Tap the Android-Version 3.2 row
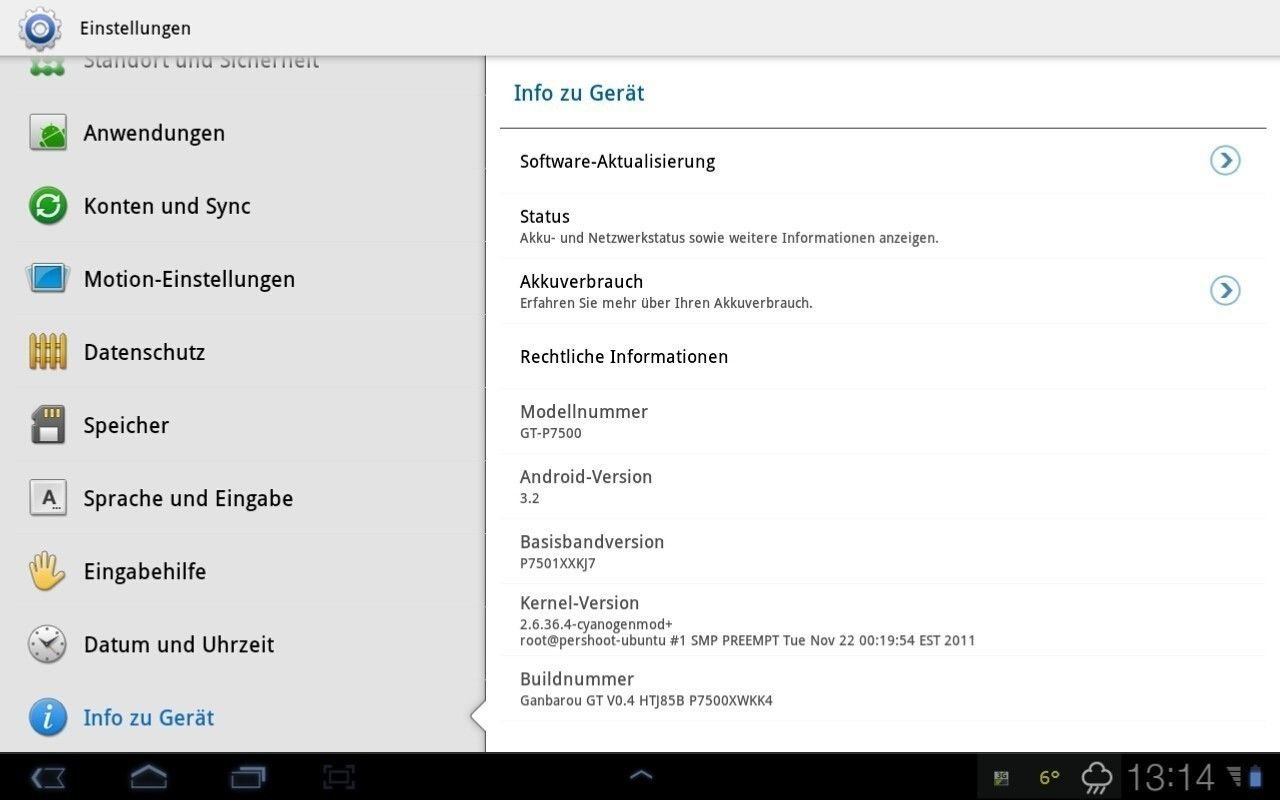 tap(883, 486)
